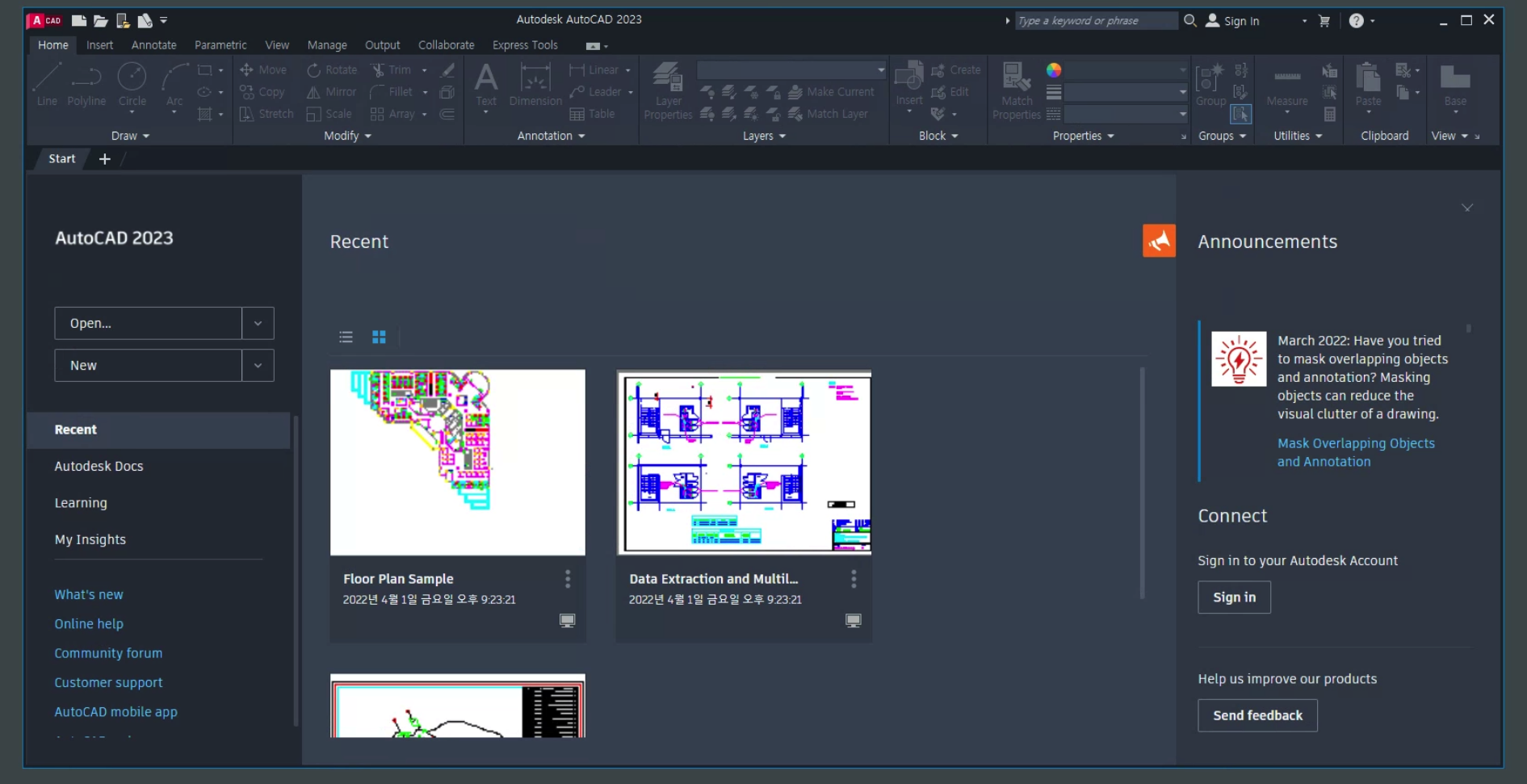
Task: Click the Open... button
Action: (149, 323)
